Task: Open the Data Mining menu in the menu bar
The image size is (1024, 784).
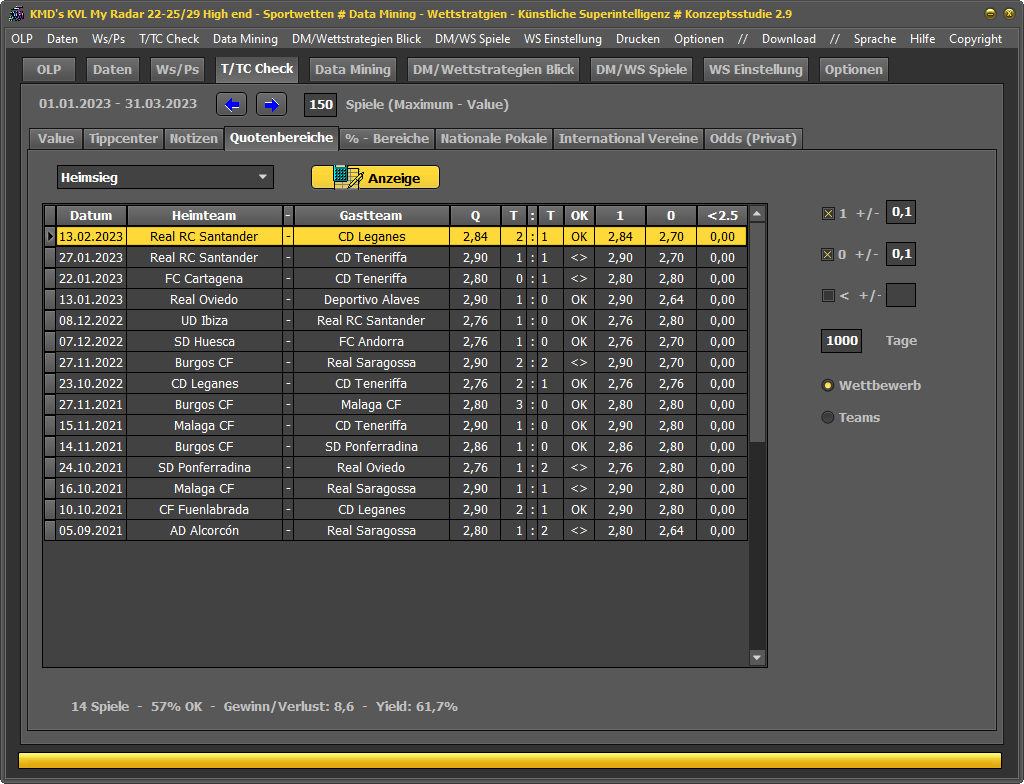Action: coord(245,39)
